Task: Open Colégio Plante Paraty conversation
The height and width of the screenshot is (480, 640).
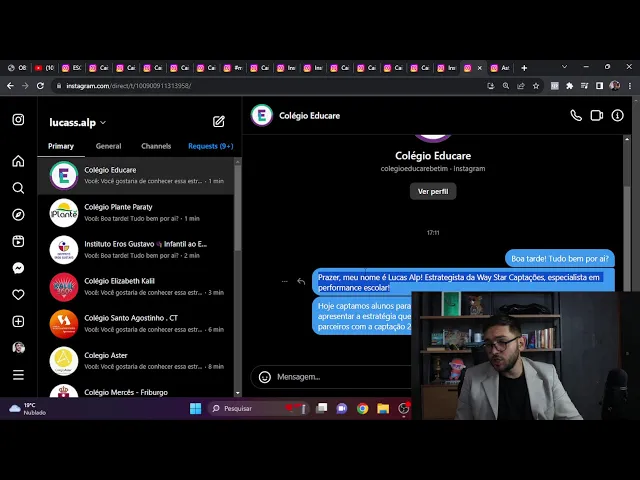Action: [136, 213]
